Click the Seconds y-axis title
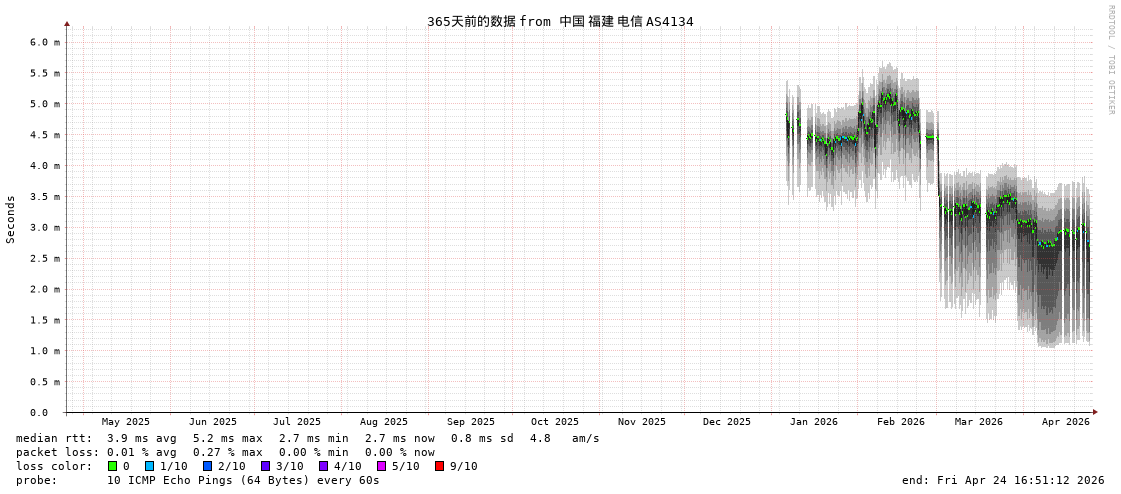The width and height of the screenshot is (1121, 494). click(11, 219)
